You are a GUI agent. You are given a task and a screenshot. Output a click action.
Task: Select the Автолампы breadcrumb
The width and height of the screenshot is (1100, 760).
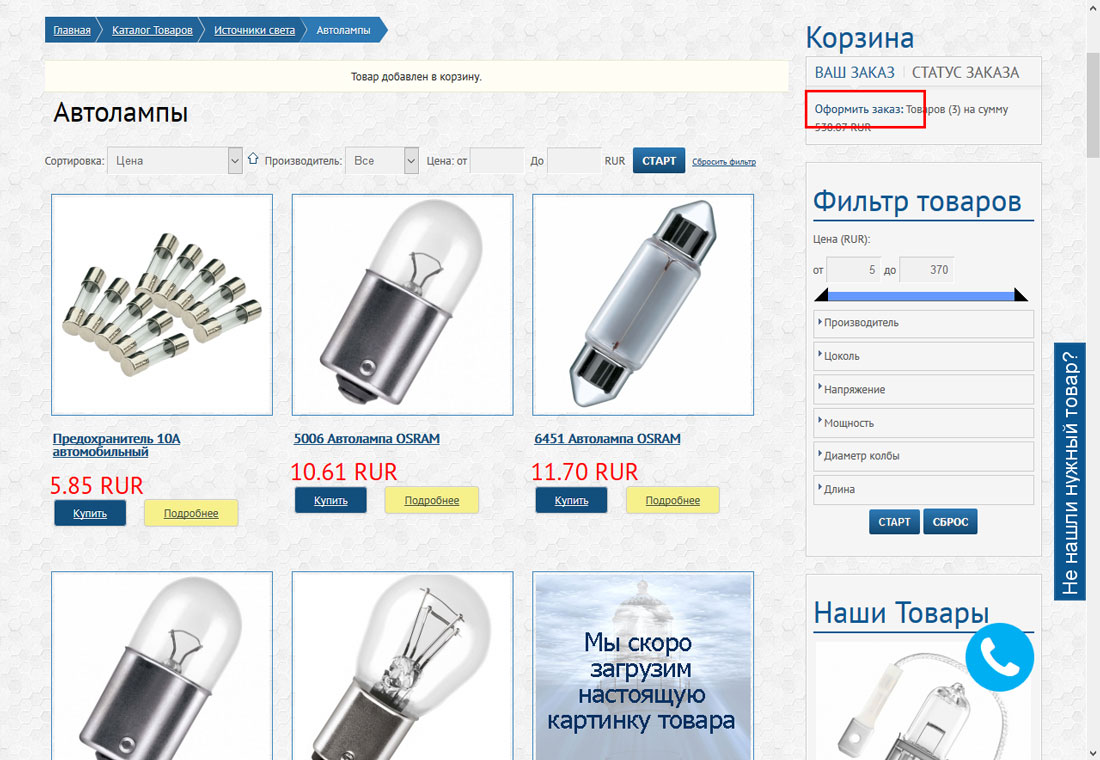click(343, 30)
